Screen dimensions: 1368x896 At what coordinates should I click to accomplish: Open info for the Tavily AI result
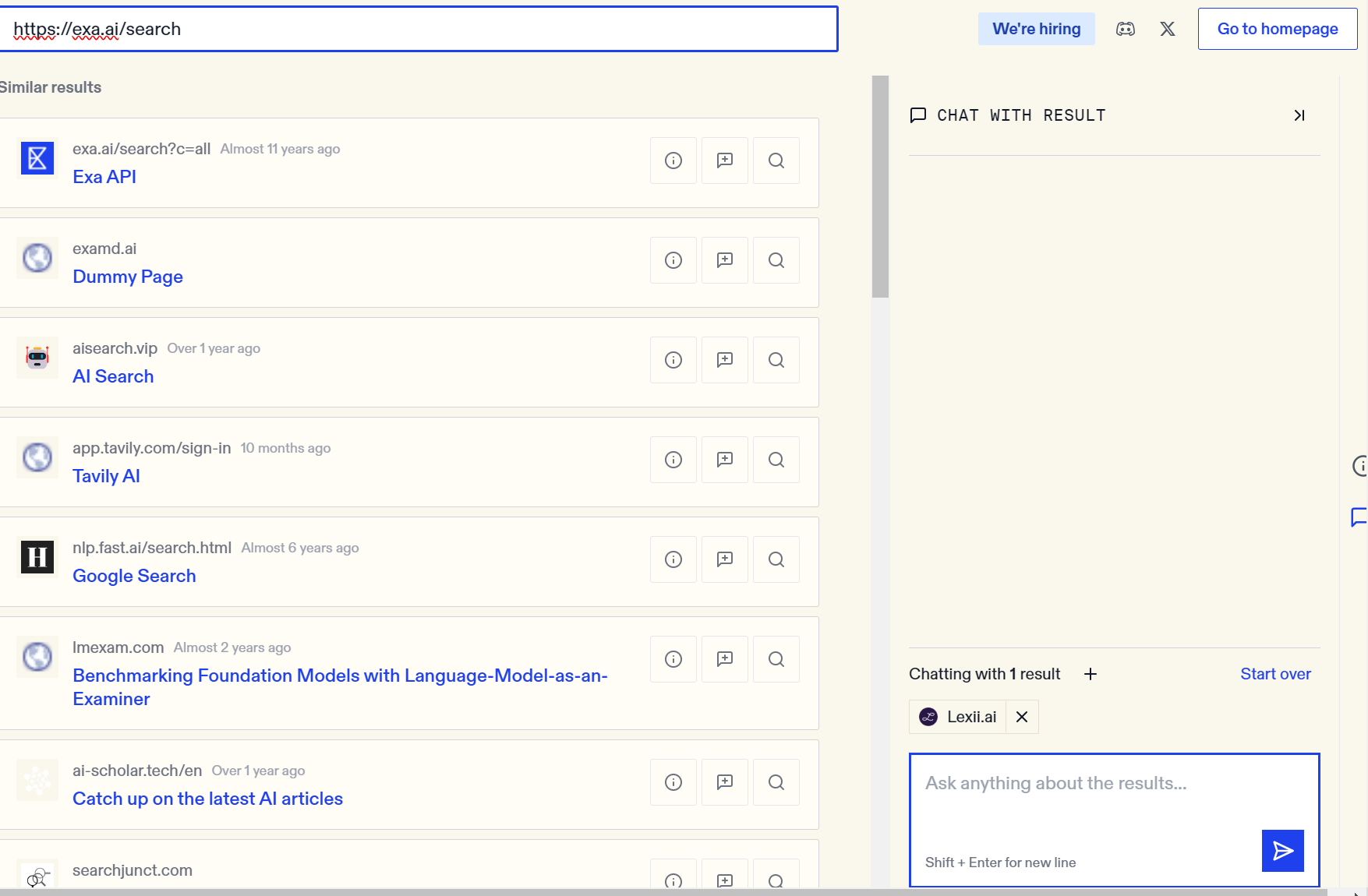[x=673, y=460]
